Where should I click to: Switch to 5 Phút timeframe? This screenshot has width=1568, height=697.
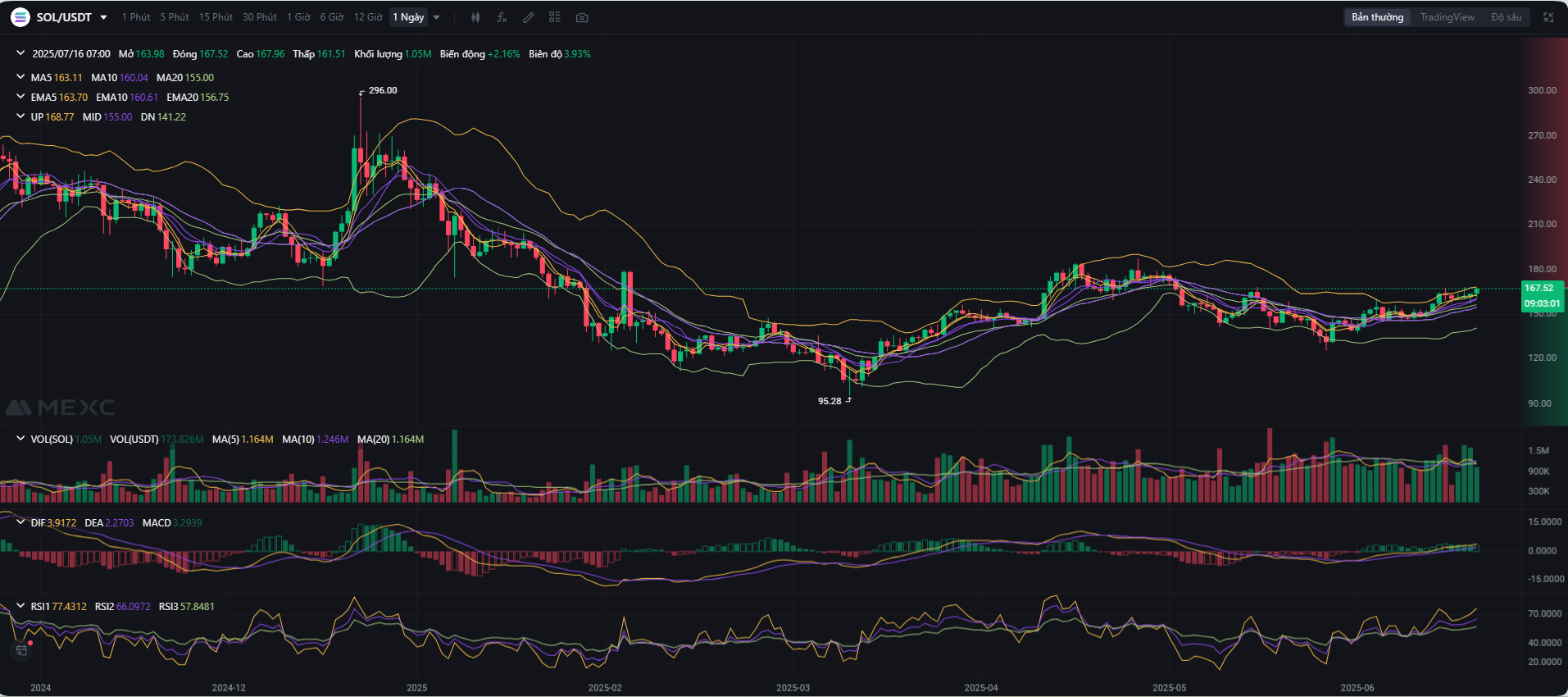tap(175, 17)
